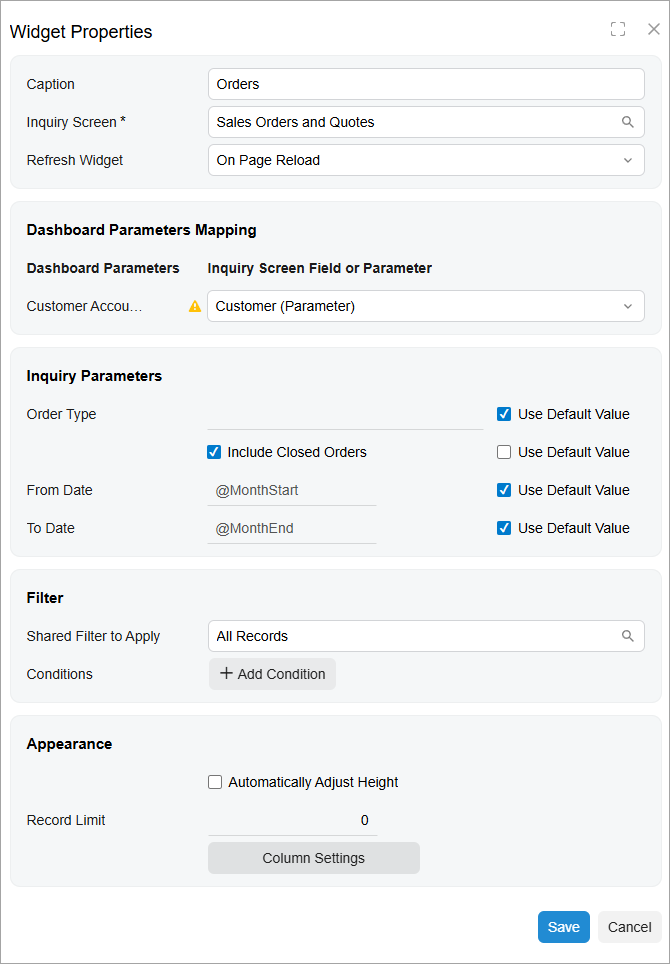Click the Save button

click(563, 927)
